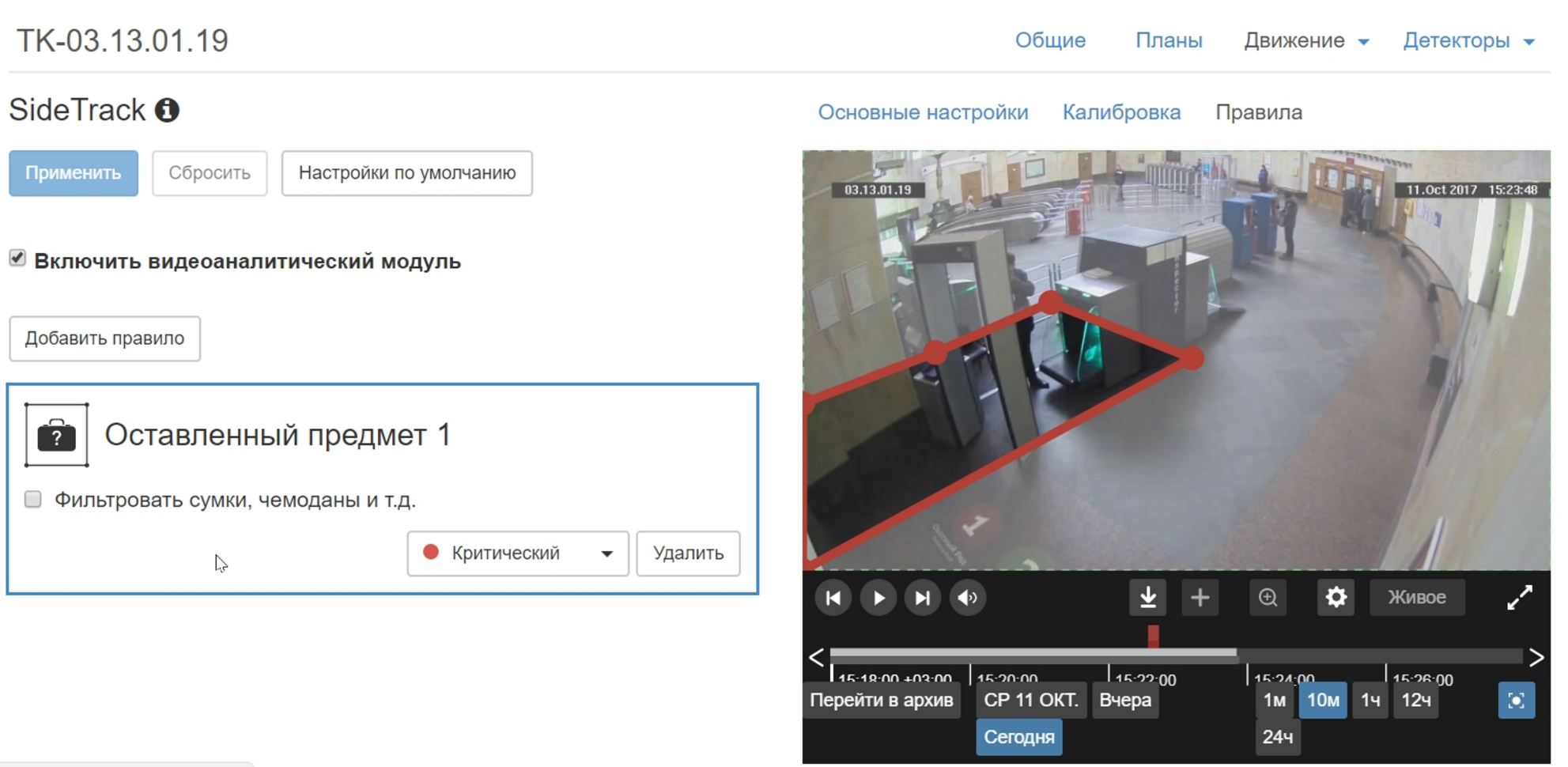Move timeline backward with left arrow

click(x=817, y=657)
